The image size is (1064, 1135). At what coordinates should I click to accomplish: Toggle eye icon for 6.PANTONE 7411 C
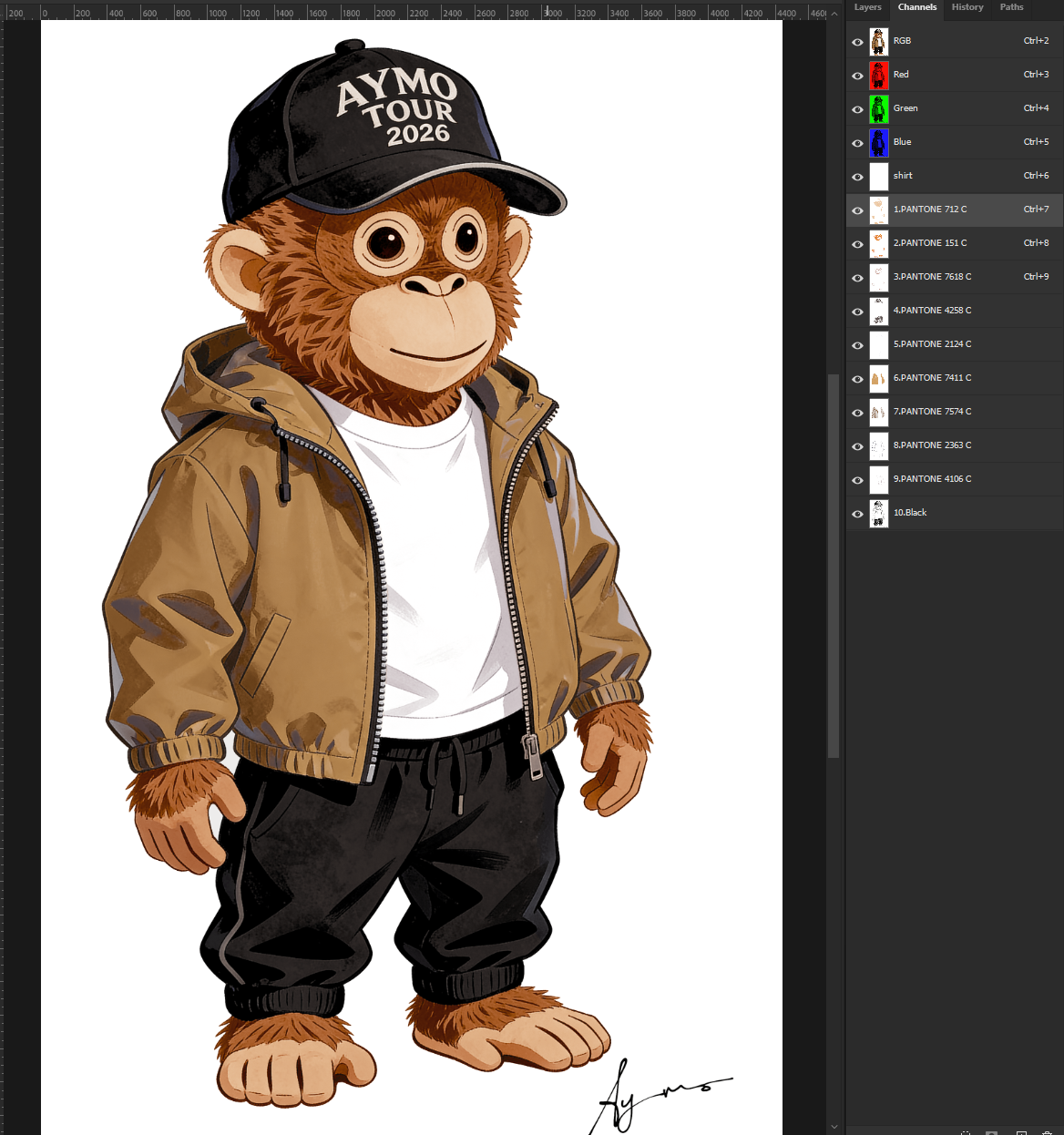(857, 379)
